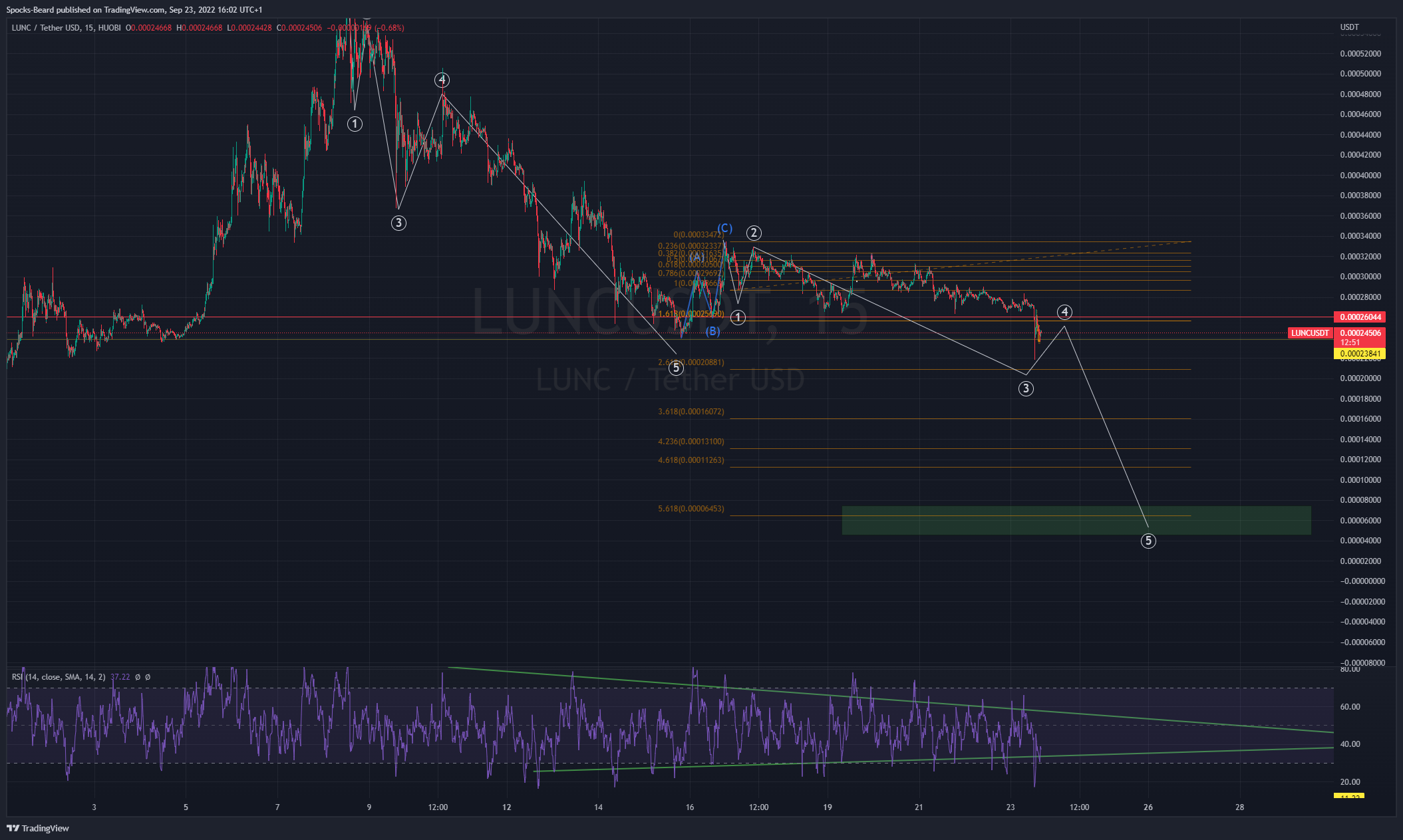This screenshot has width=1403, height=840.
Task: Click the USDT currency label above price axis
Action: pos(1349,27)
